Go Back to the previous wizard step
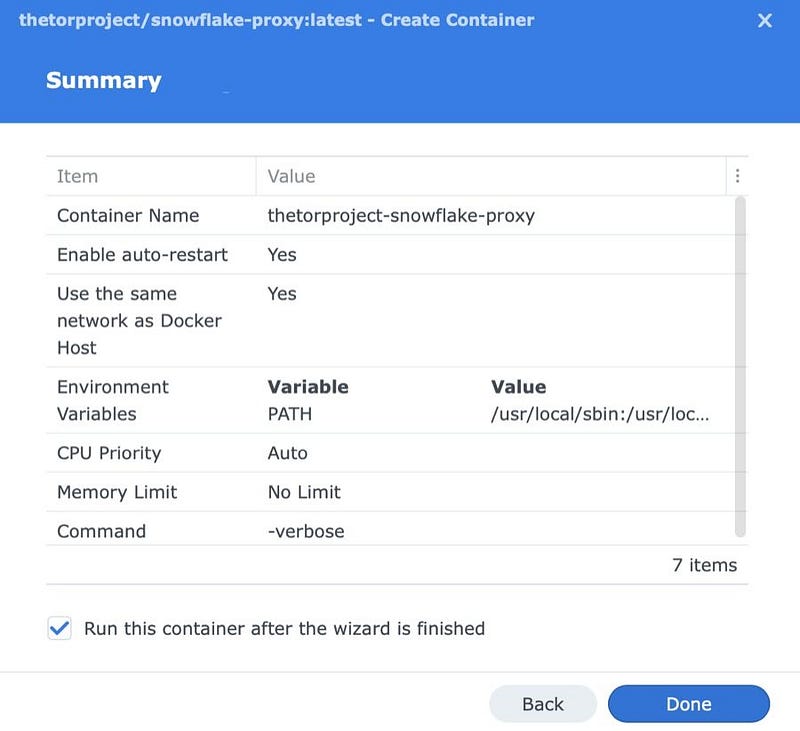This screenshot has width=800, height=731. [543, 704]
